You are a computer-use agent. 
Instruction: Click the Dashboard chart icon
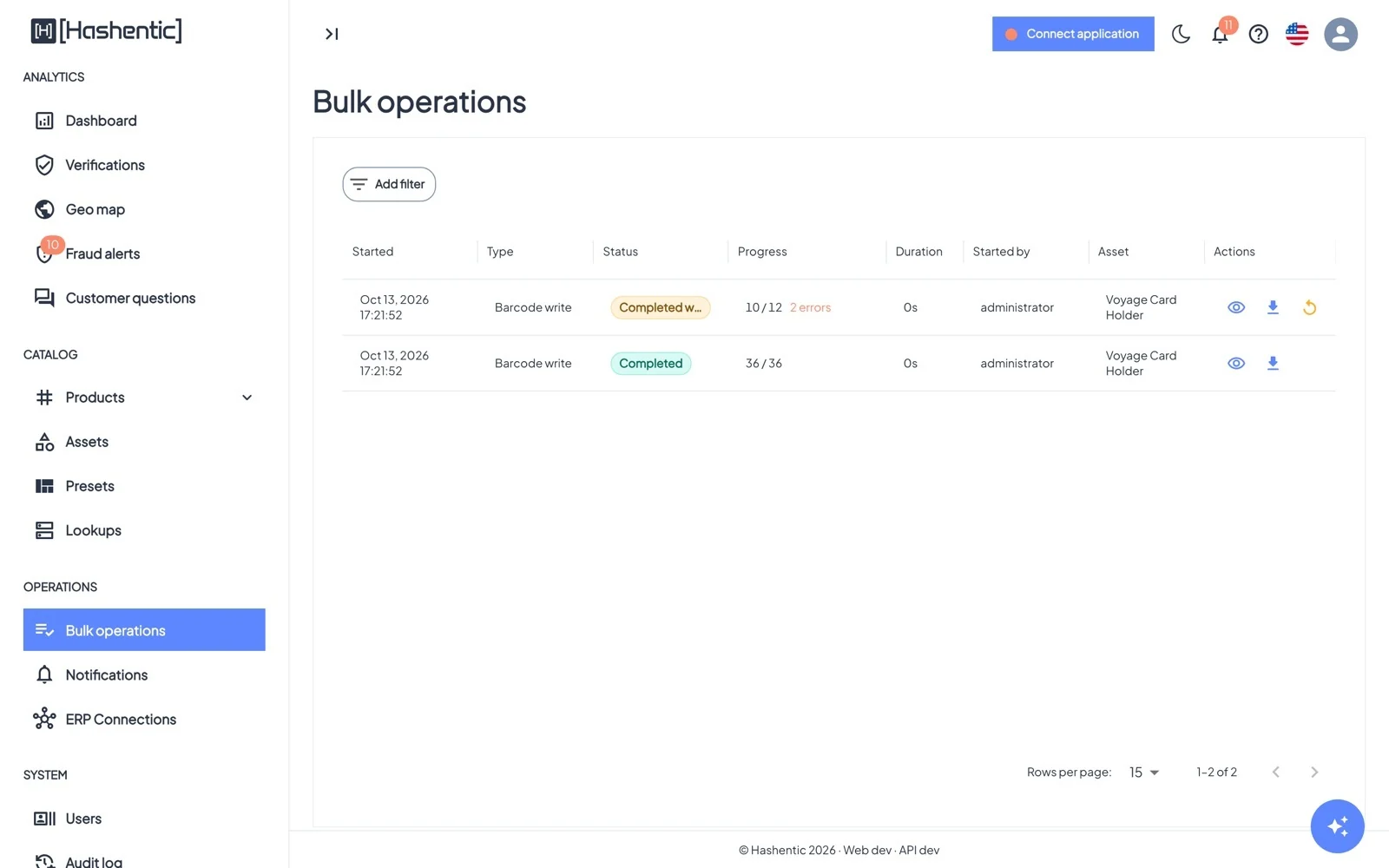click(44, 121)
